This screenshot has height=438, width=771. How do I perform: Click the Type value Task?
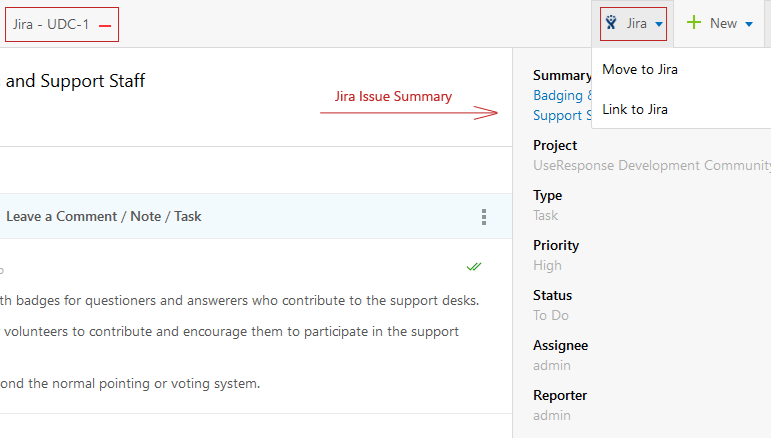(546, 215)
